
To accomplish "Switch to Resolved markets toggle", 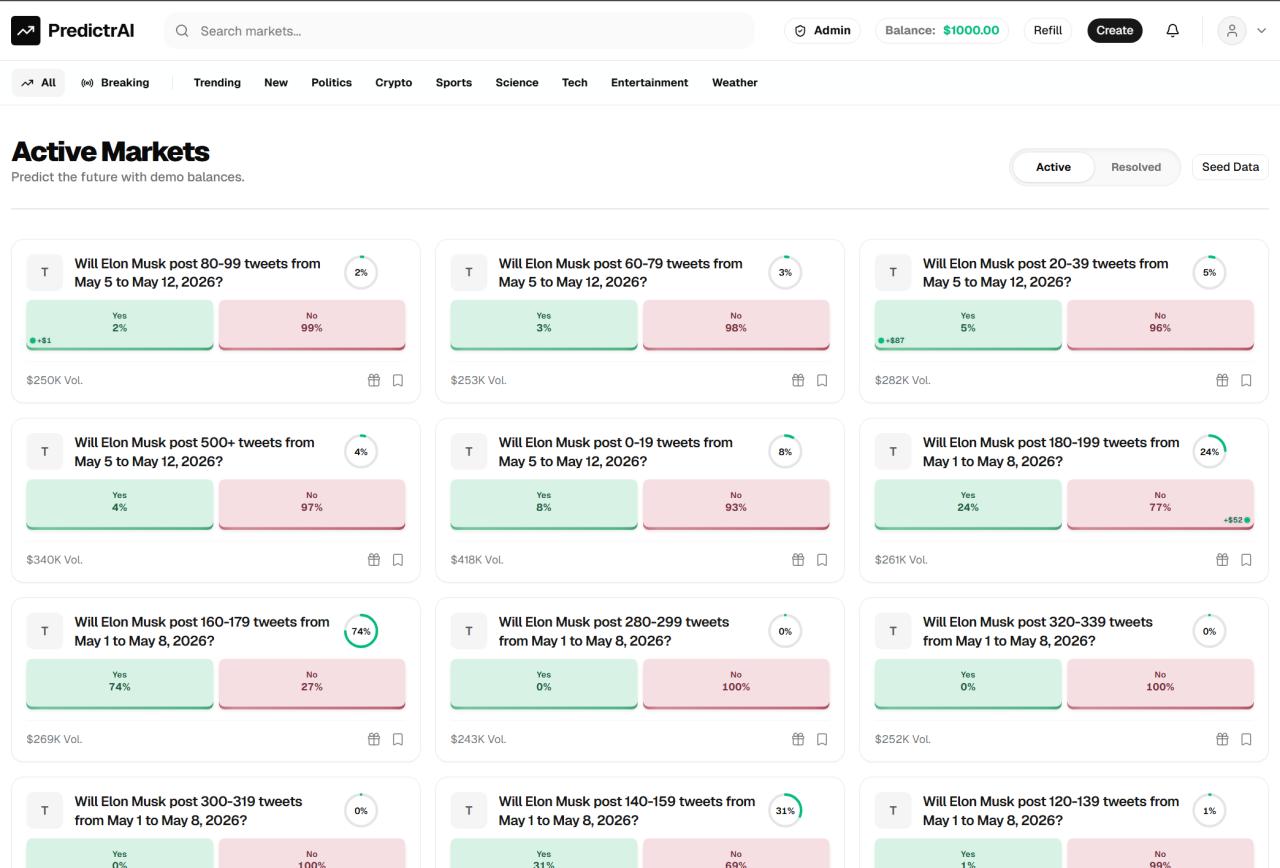I will pyautogui.click(x=1136, y=167).
